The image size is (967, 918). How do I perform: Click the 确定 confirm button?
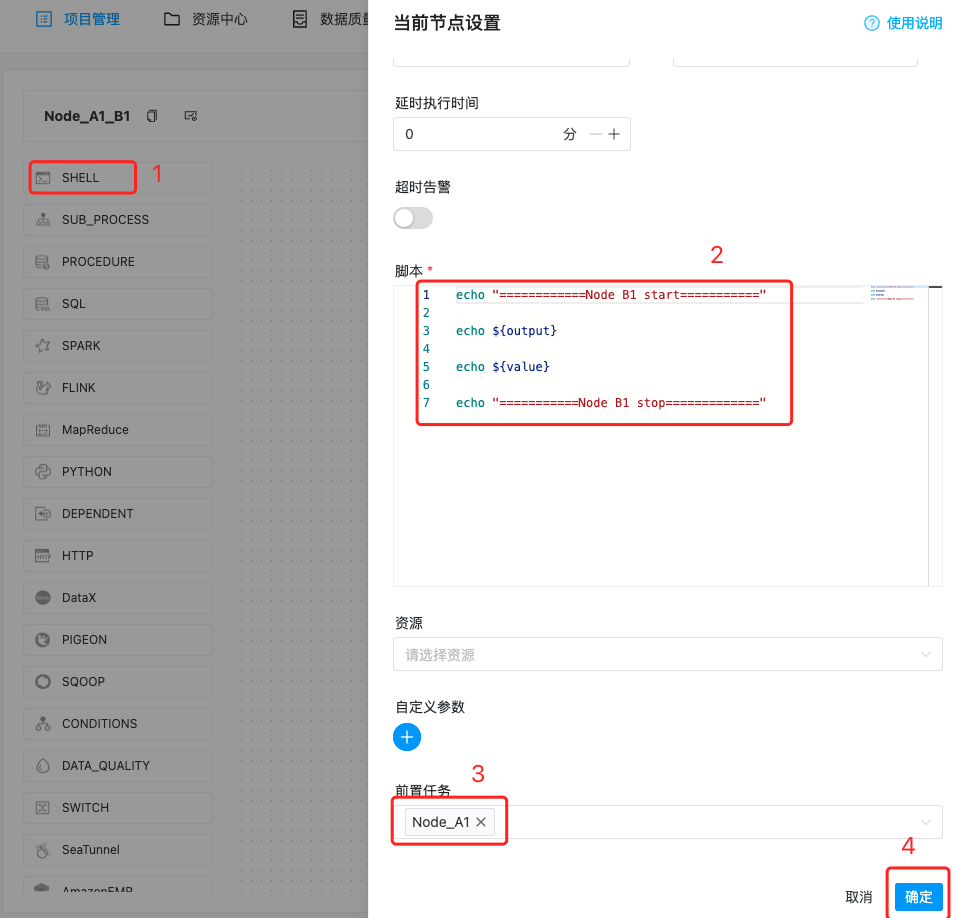[919, 896]
